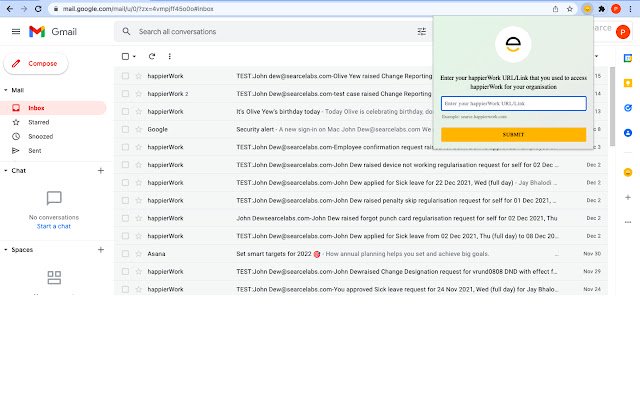Open the select dropdown arrow next to select-all
Viewport: 640px width, 400px height.
click(x=134, y=56)
